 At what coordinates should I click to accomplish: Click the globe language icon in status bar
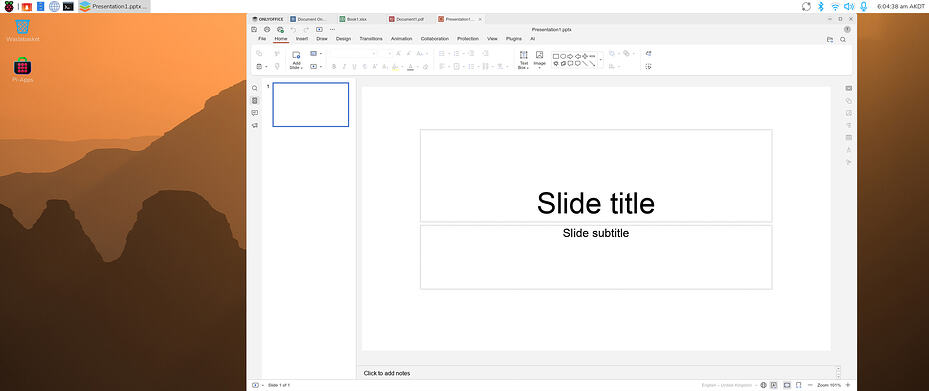click(x=764, y=385)
